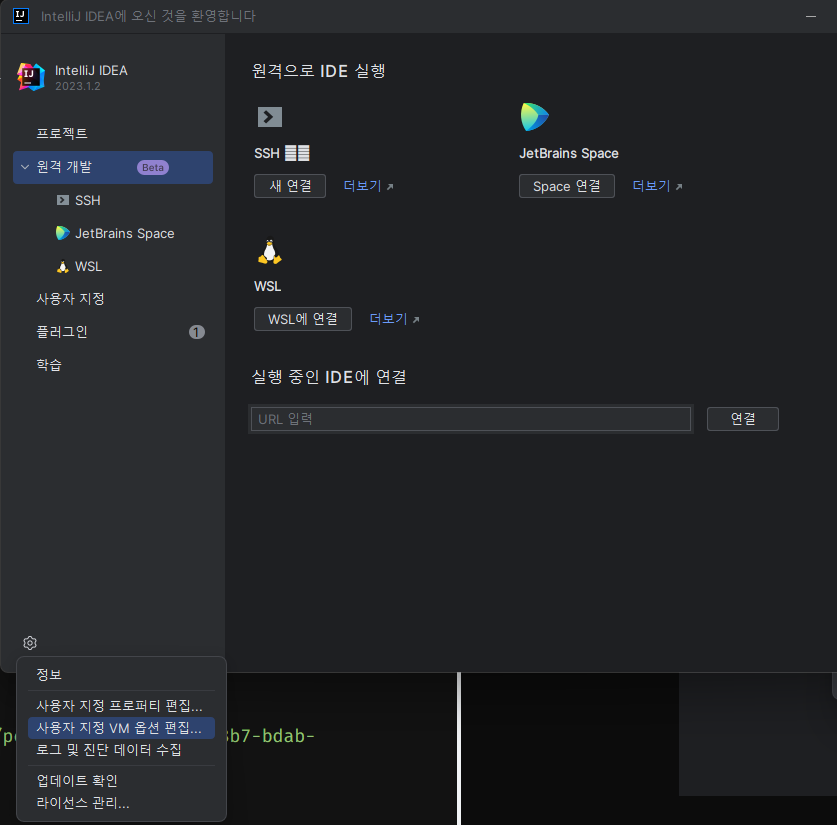Click the 연결 button next to URL field
This screenshot has height=825, width=837.
click(x=743, y=419)
